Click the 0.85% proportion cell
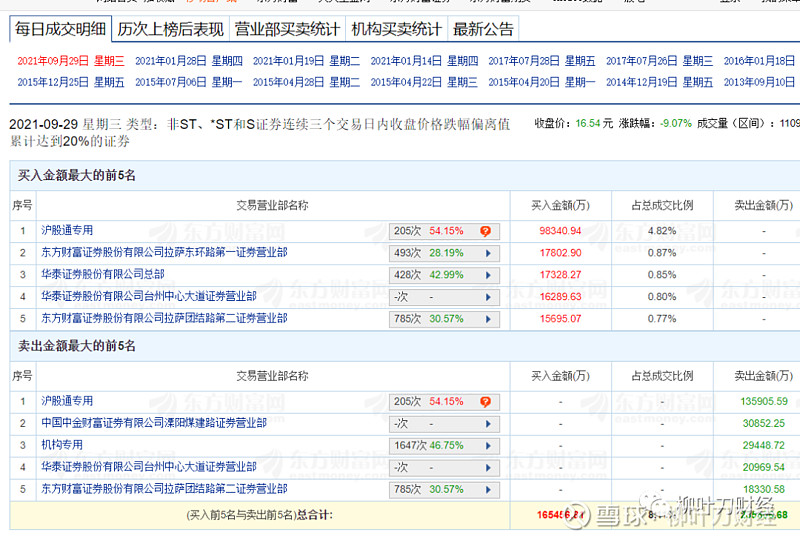The image size is (800, 541). tap(662, 275)
